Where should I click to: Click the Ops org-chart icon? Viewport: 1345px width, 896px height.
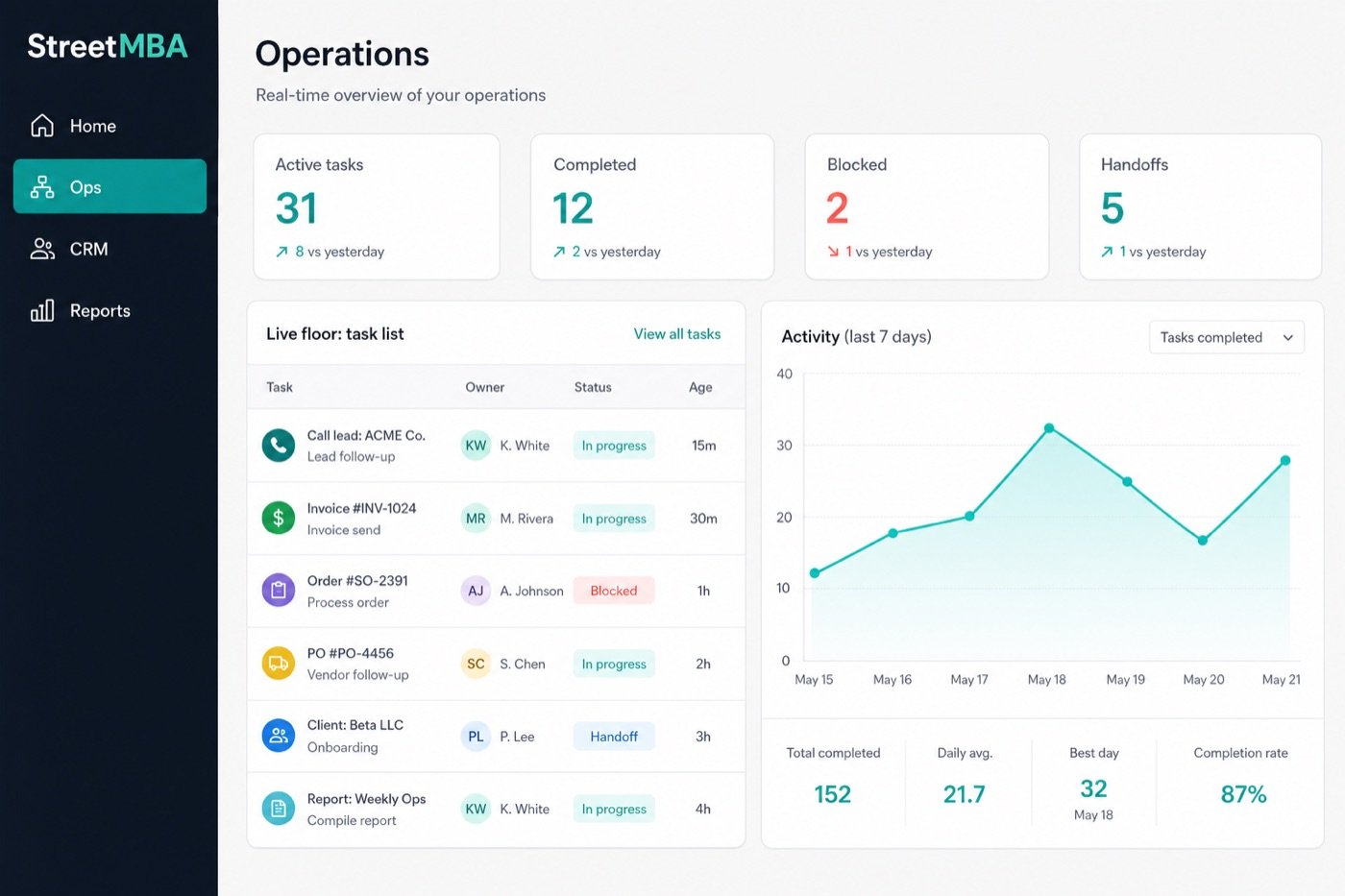pos(42,187)
